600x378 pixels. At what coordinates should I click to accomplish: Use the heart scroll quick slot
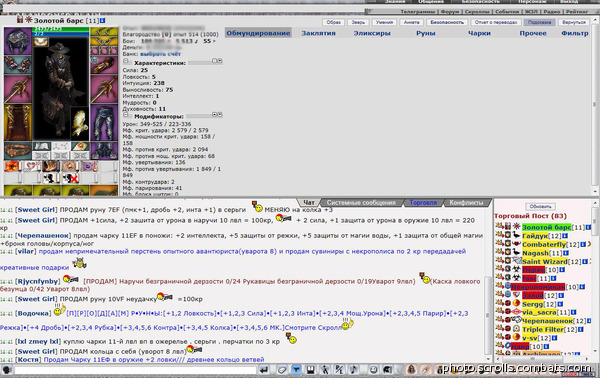click(x=31, y=166)
